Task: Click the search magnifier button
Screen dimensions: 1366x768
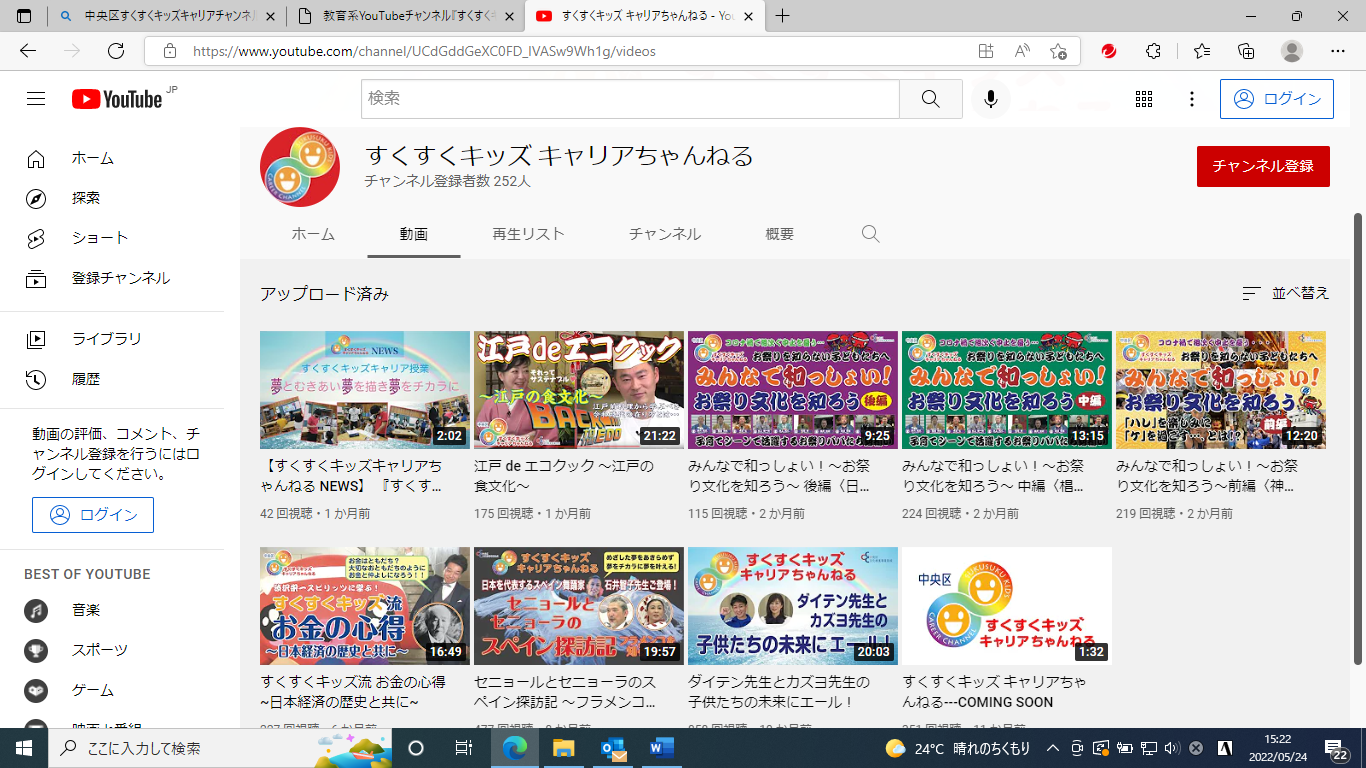Action: coord(930,99)
